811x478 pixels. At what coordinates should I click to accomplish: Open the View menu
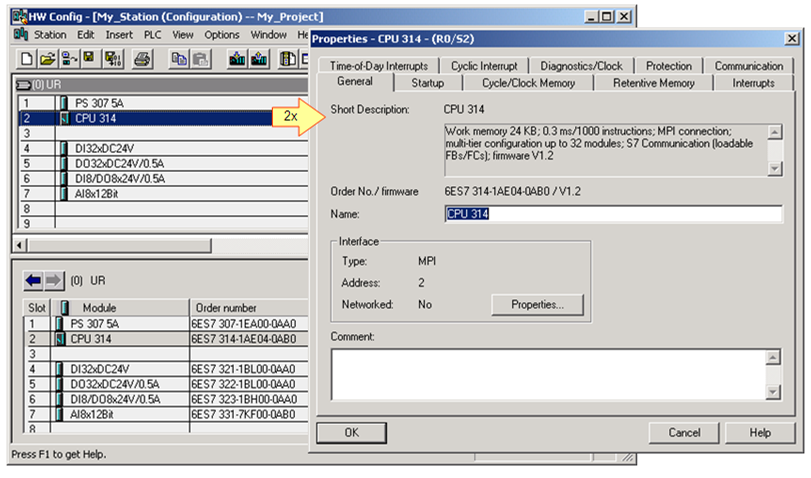click(x=183, y=35)
